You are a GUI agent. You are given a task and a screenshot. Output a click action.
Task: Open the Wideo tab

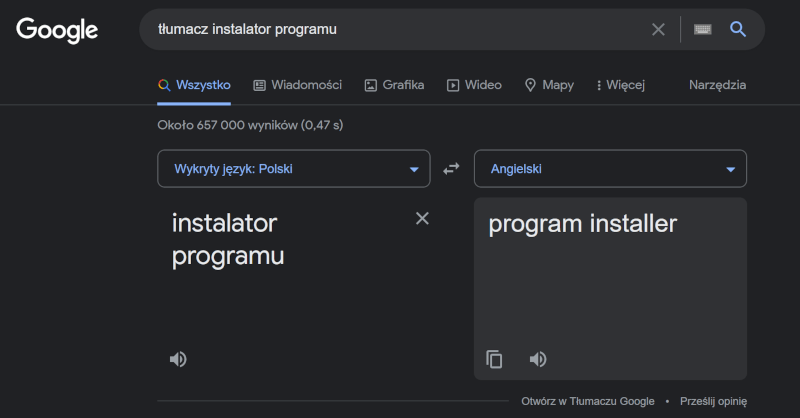(474, 85)
